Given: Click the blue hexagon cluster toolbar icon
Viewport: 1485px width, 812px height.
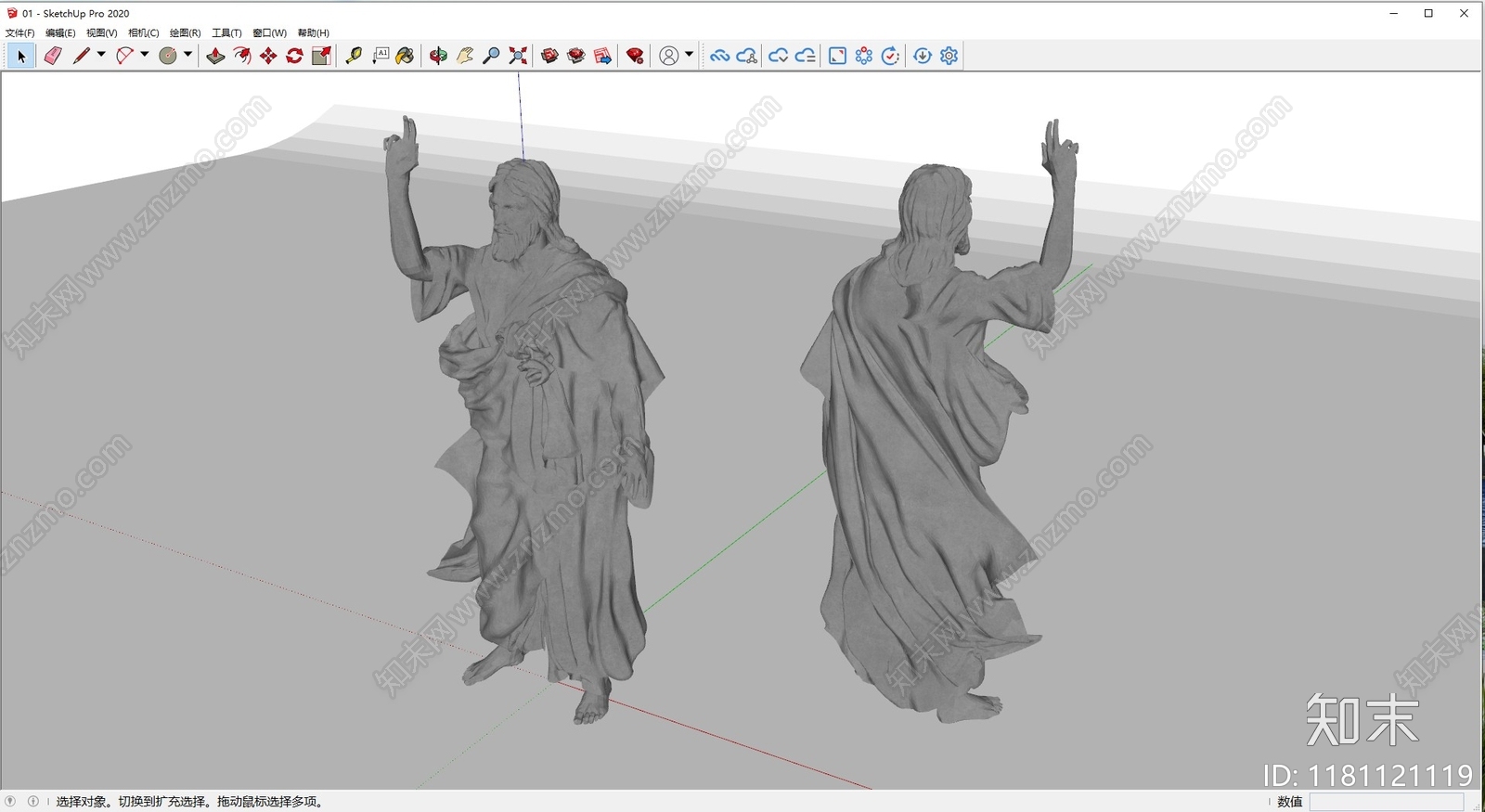Looking at the screenshot, I should [x=864, y=56].
